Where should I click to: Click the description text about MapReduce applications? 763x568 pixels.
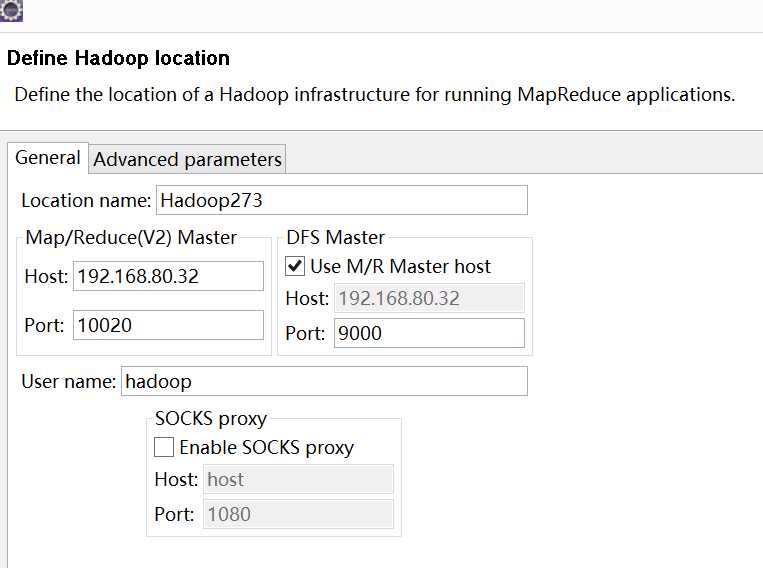pos(375,94)
